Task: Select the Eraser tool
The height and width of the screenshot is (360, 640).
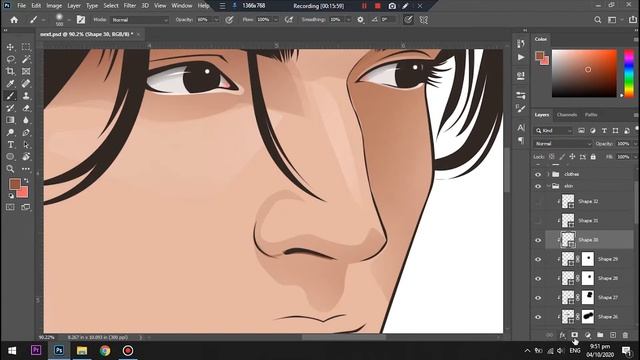Action: 26,108
